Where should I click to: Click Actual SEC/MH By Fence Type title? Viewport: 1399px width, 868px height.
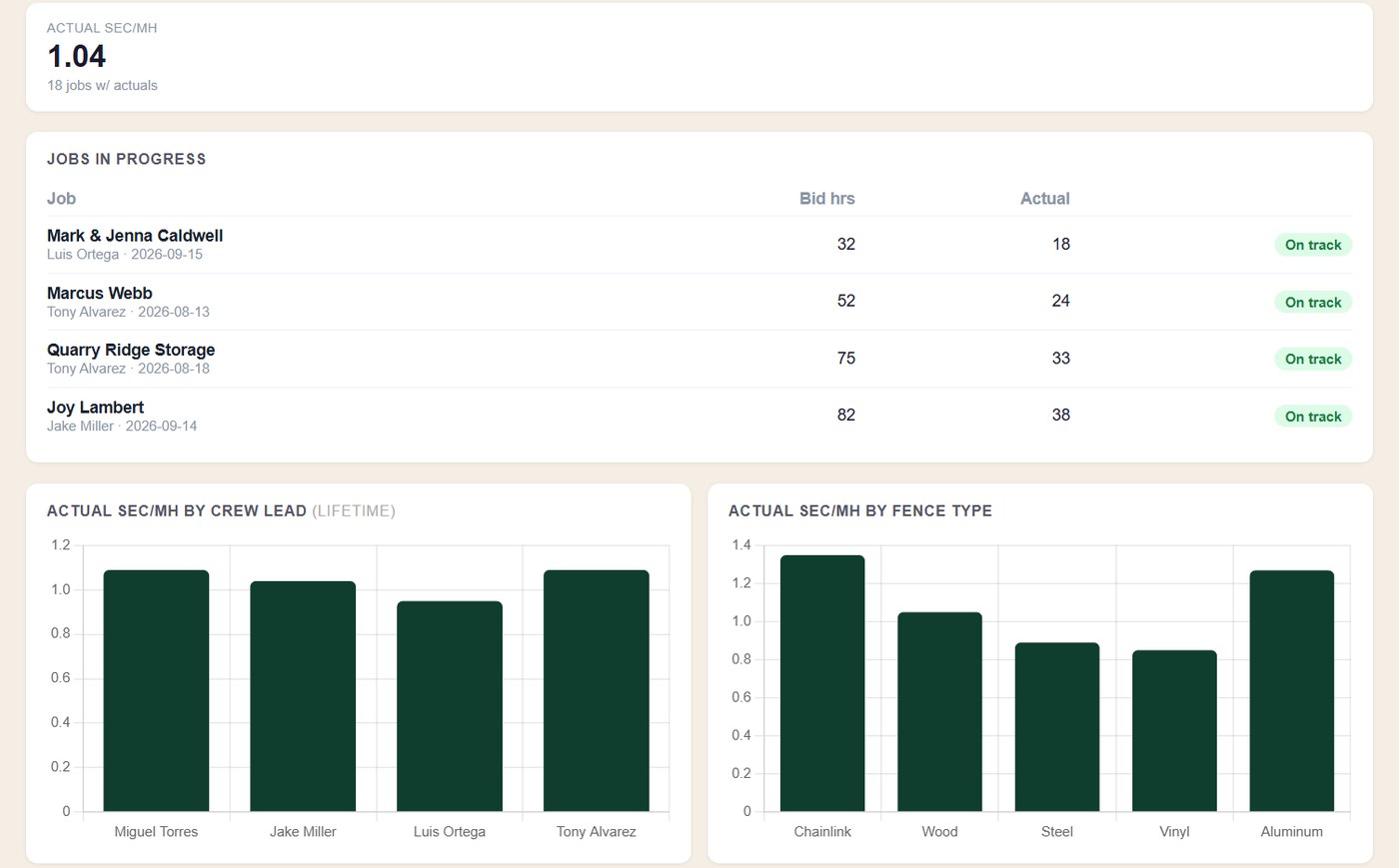(x=860, y=510)
